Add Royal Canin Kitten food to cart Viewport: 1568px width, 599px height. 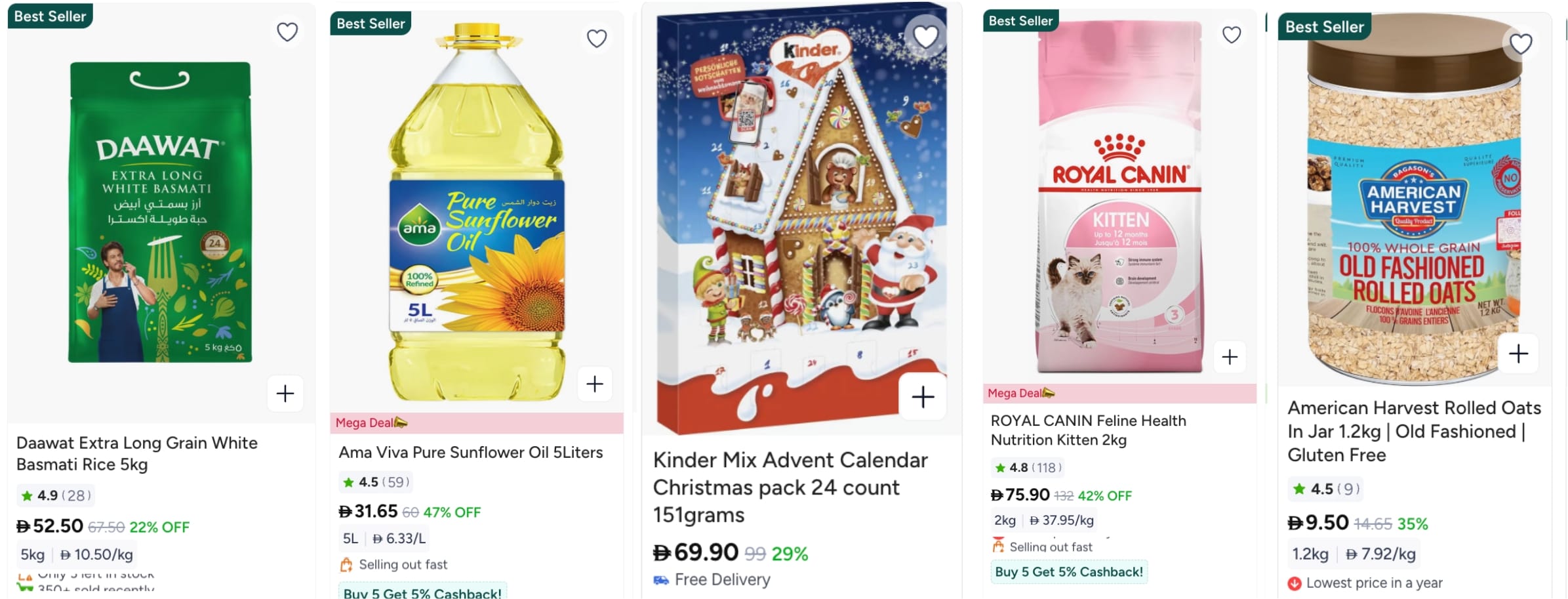pos(1230,357)
